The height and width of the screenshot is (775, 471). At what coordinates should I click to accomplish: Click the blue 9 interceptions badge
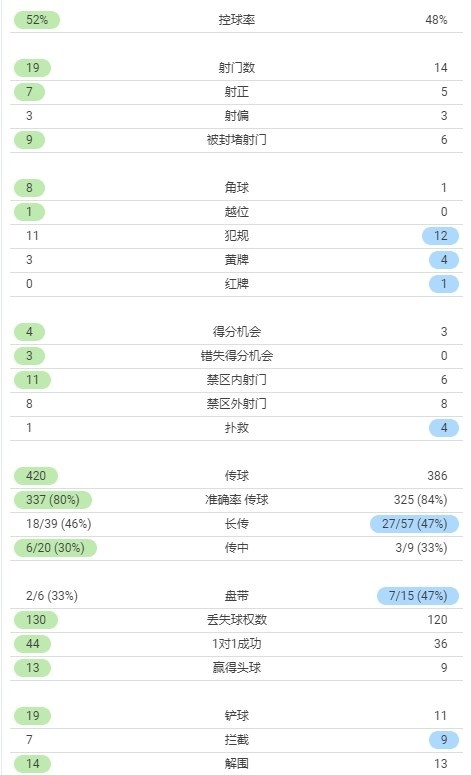pyautogui.click(x=444, y=740)
